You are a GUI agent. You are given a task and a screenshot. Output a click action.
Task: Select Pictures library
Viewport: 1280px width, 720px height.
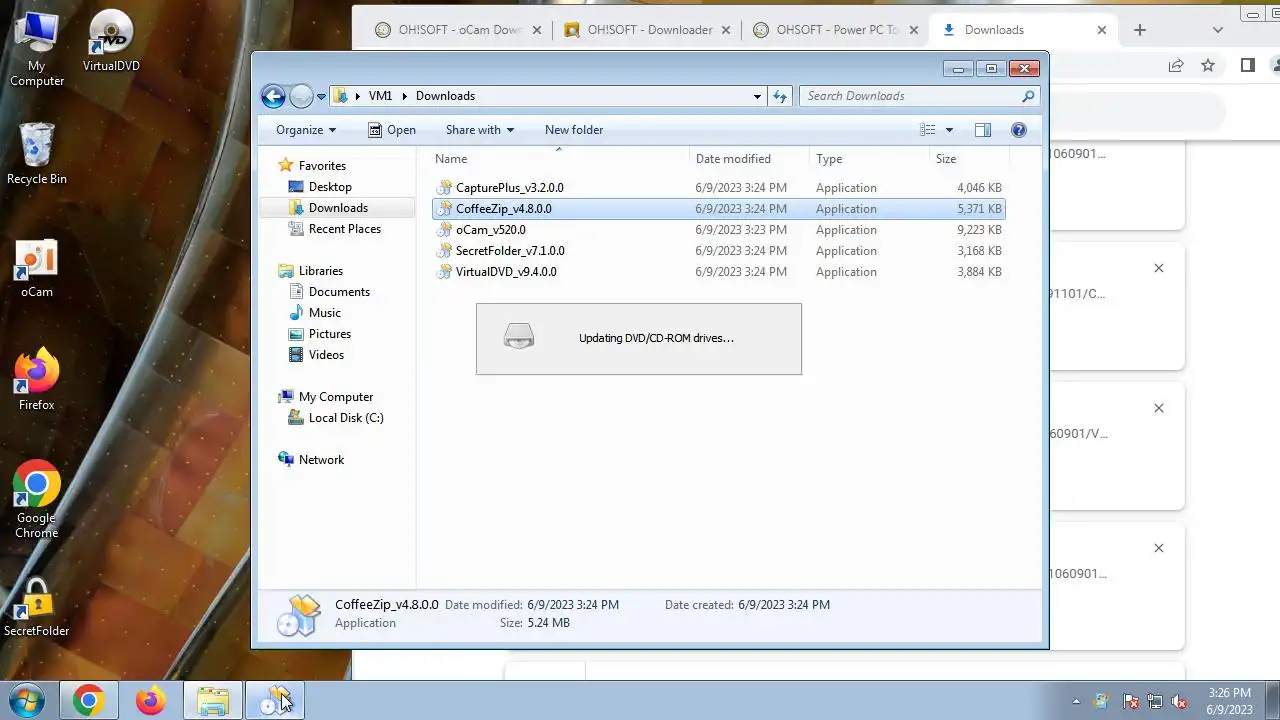tap(330, 334)
